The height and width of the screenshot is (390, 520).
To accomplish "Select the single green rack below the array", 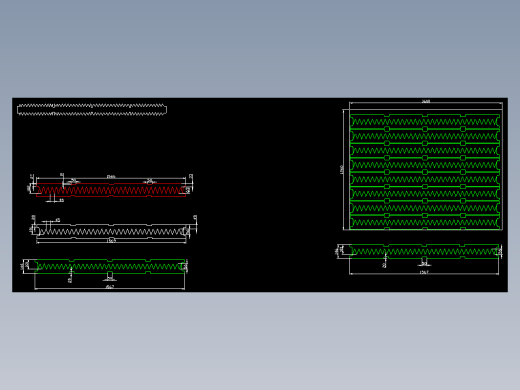I will pyautogui.click(x=424, y=251).
